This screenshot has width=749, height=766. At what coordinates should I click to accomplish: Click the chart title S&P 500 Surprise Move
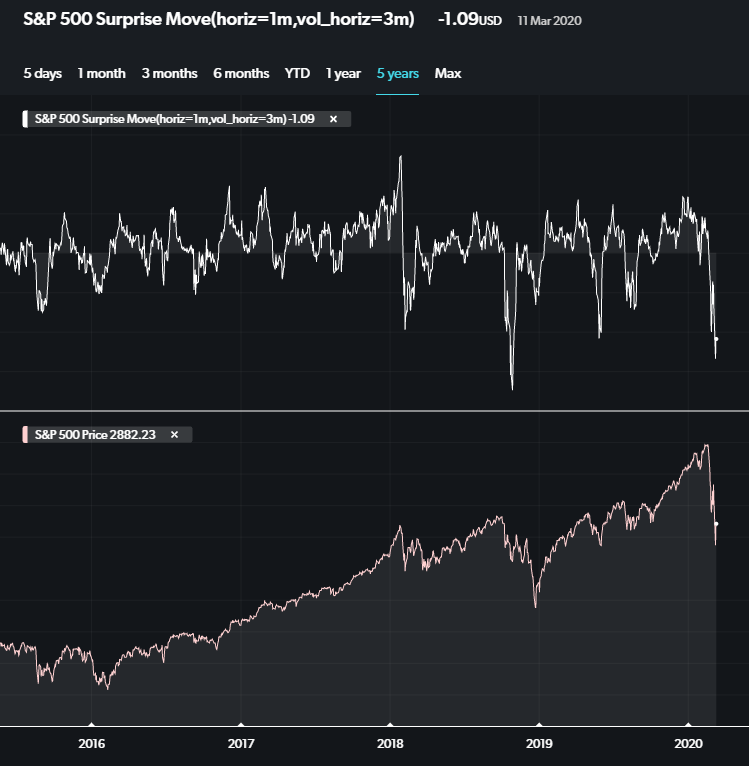pos(218,19)
